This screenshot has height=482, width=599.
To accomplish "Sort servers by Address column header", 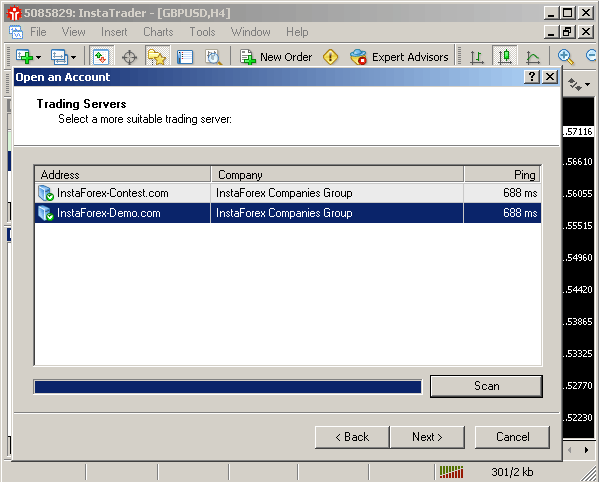I will point(122,175).
